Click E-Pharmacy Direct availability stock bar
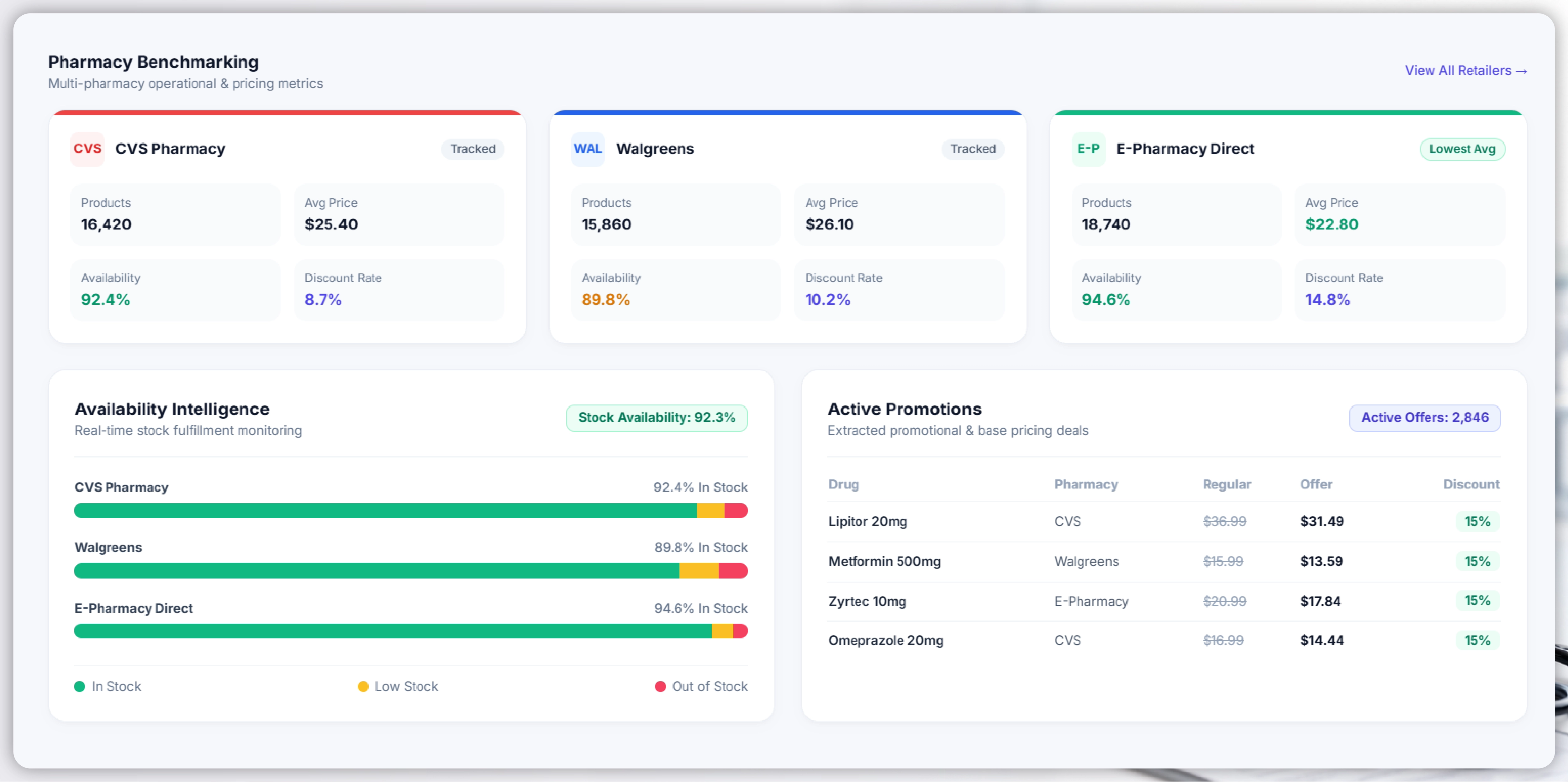This screenshot has width=1568, height=782. [x=411, y=631]
